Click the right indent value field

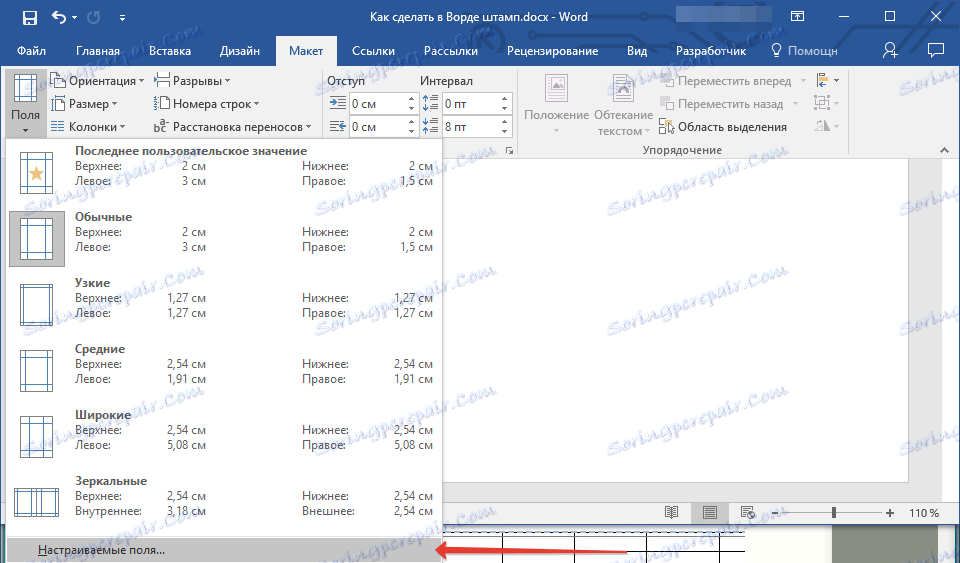[x=378, y=127]
